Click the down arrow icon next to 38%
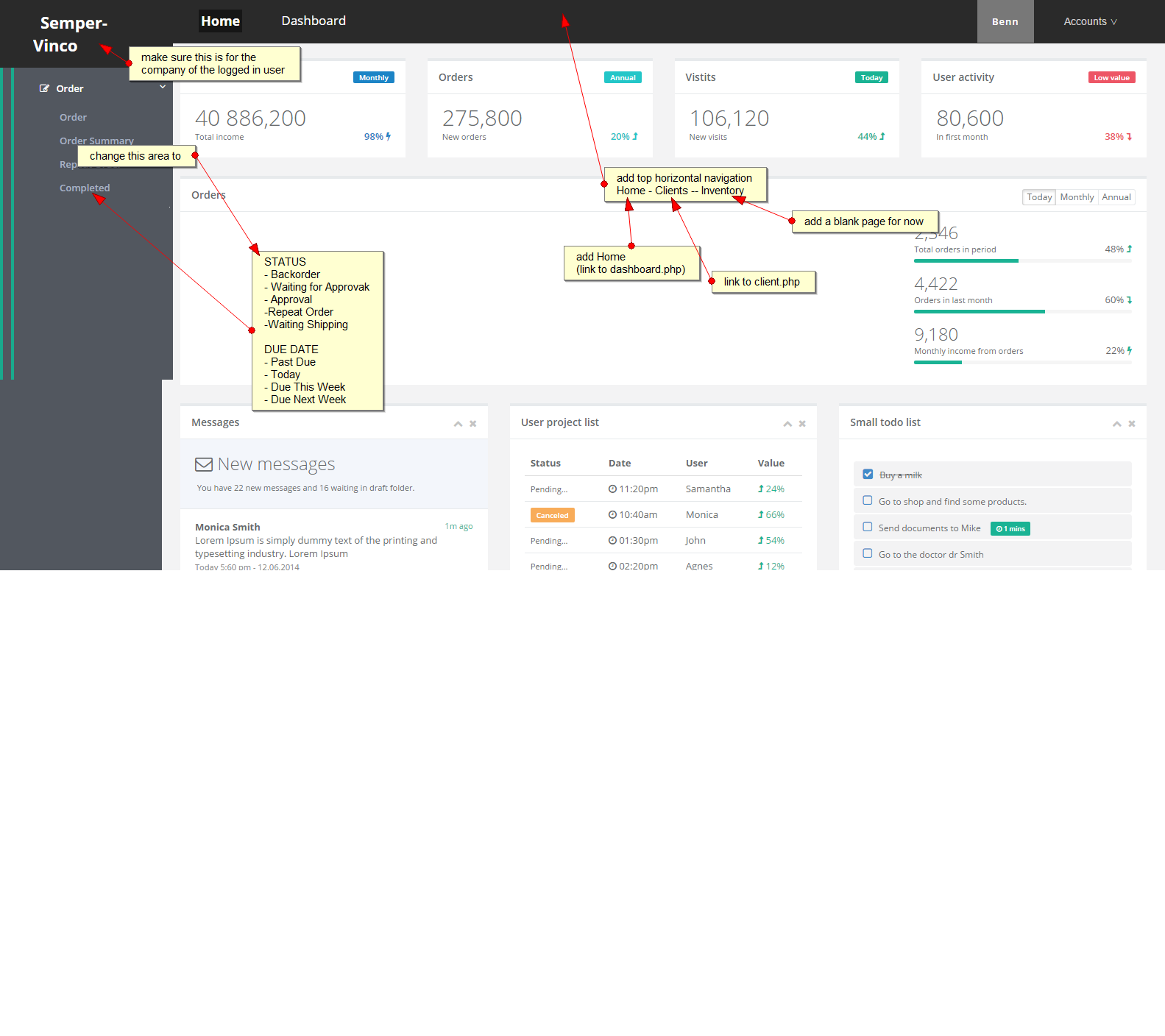 point(1129,136)
